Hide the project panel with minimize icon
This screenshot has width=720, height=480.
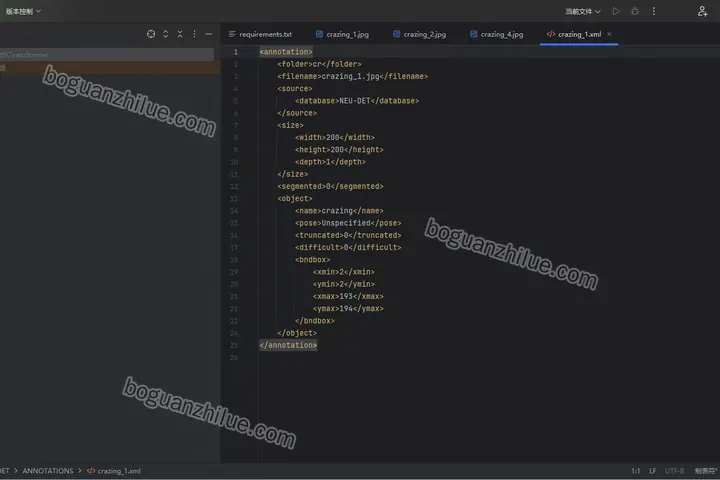[208, 34]
